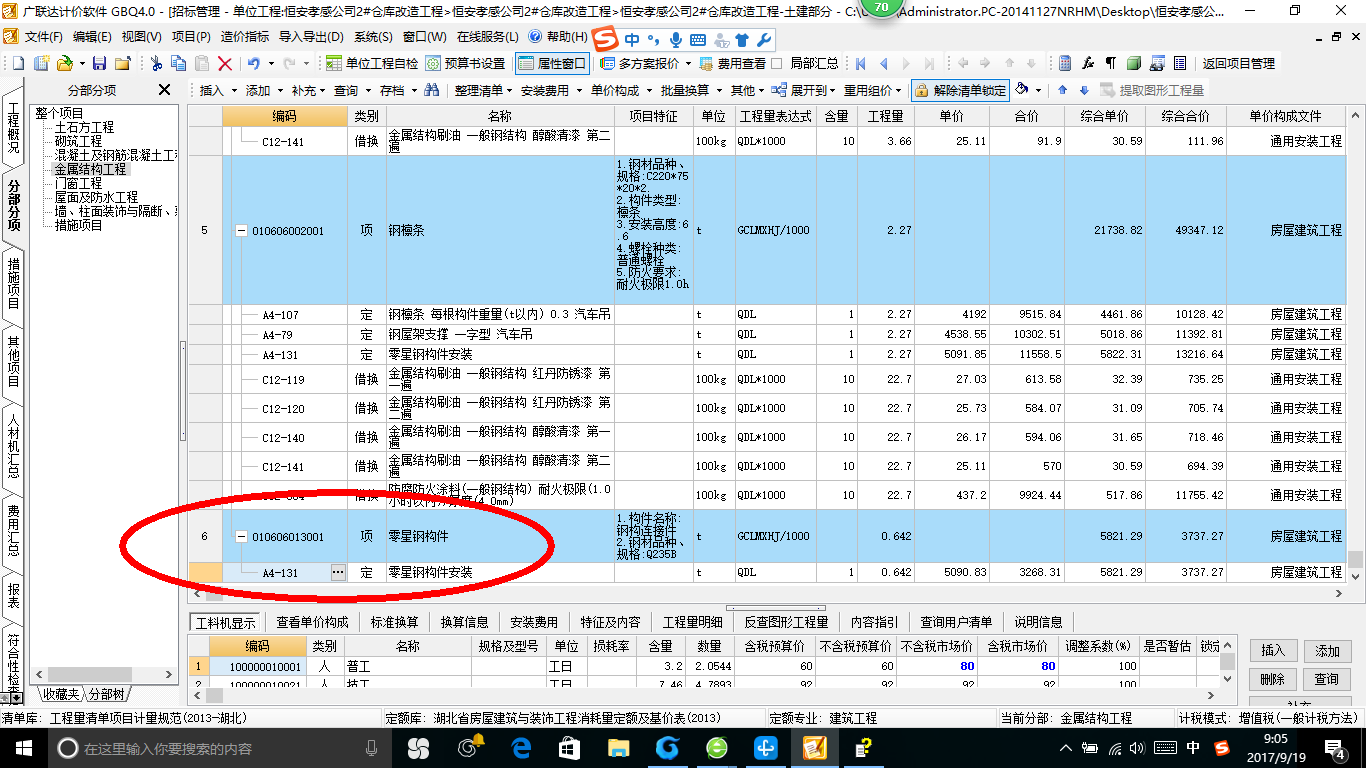Open the 造价指标 menu
The image size is (1366, 768).
point(244,36)
